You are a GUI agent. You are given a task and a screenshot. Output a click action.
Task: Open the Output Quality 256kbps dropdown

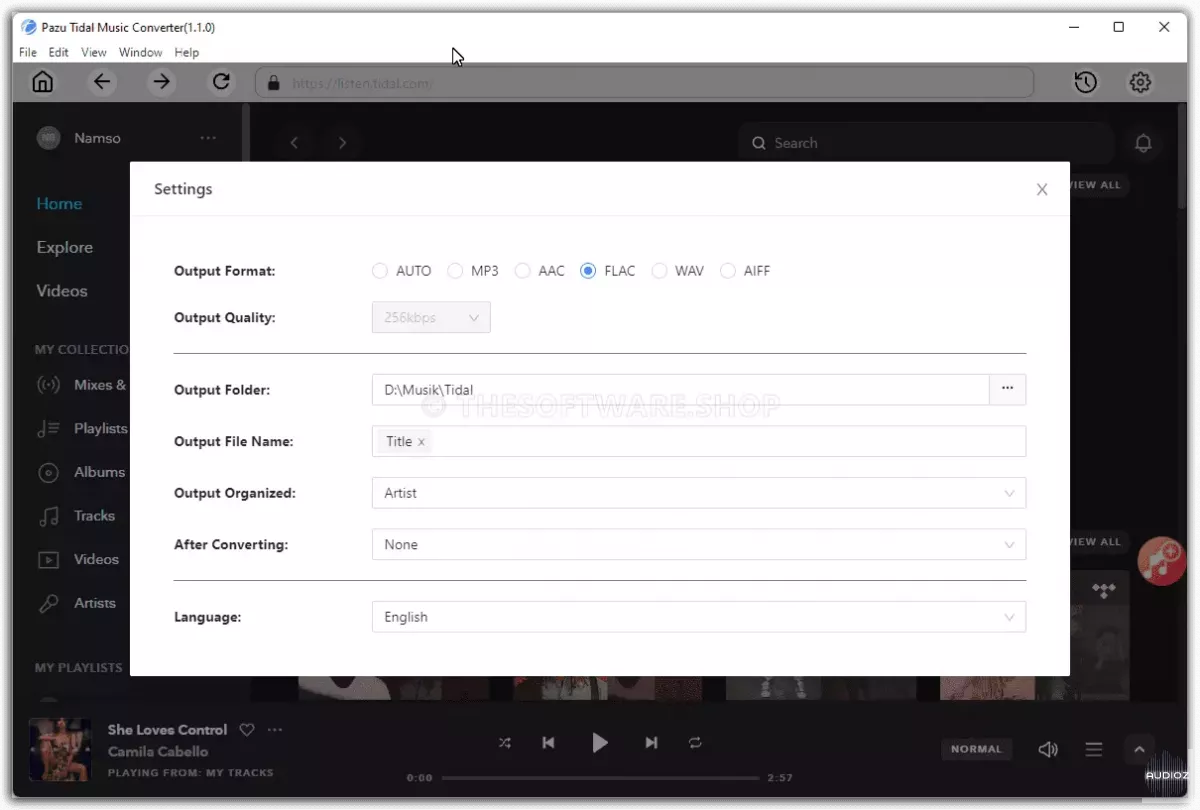pos(431,318)
